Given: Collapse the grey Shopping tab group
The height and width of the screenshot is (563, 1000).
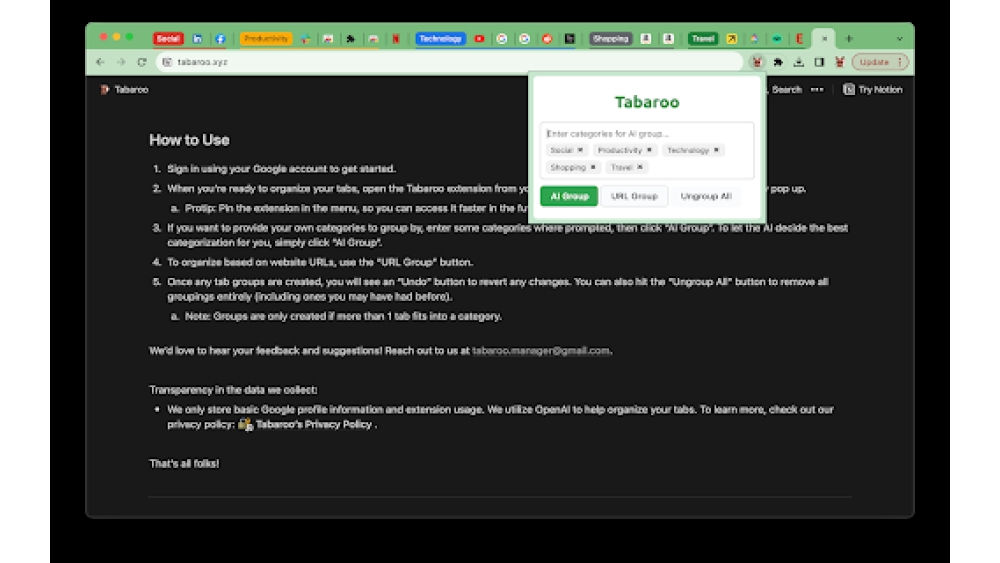Looking at the screenshot, I should coord(610,39).
